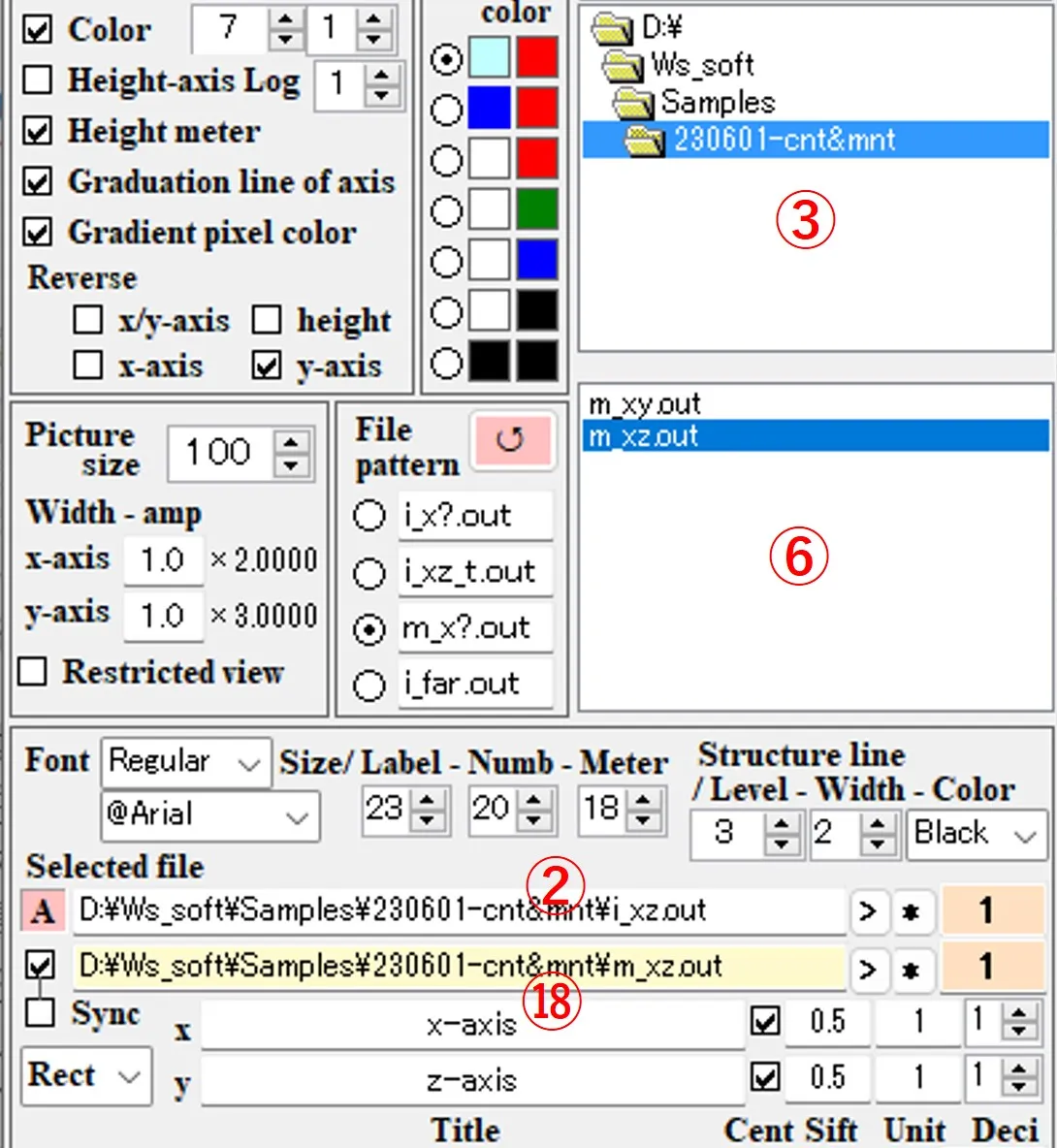Toggle x-axis Cent checkbox

766,1021
